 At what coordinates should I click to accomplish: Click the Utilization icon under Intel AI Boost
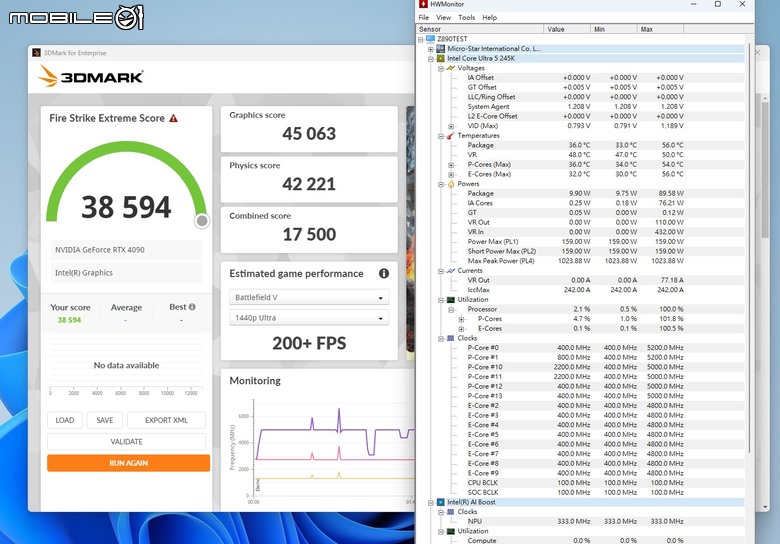click(x=451, y=531)
